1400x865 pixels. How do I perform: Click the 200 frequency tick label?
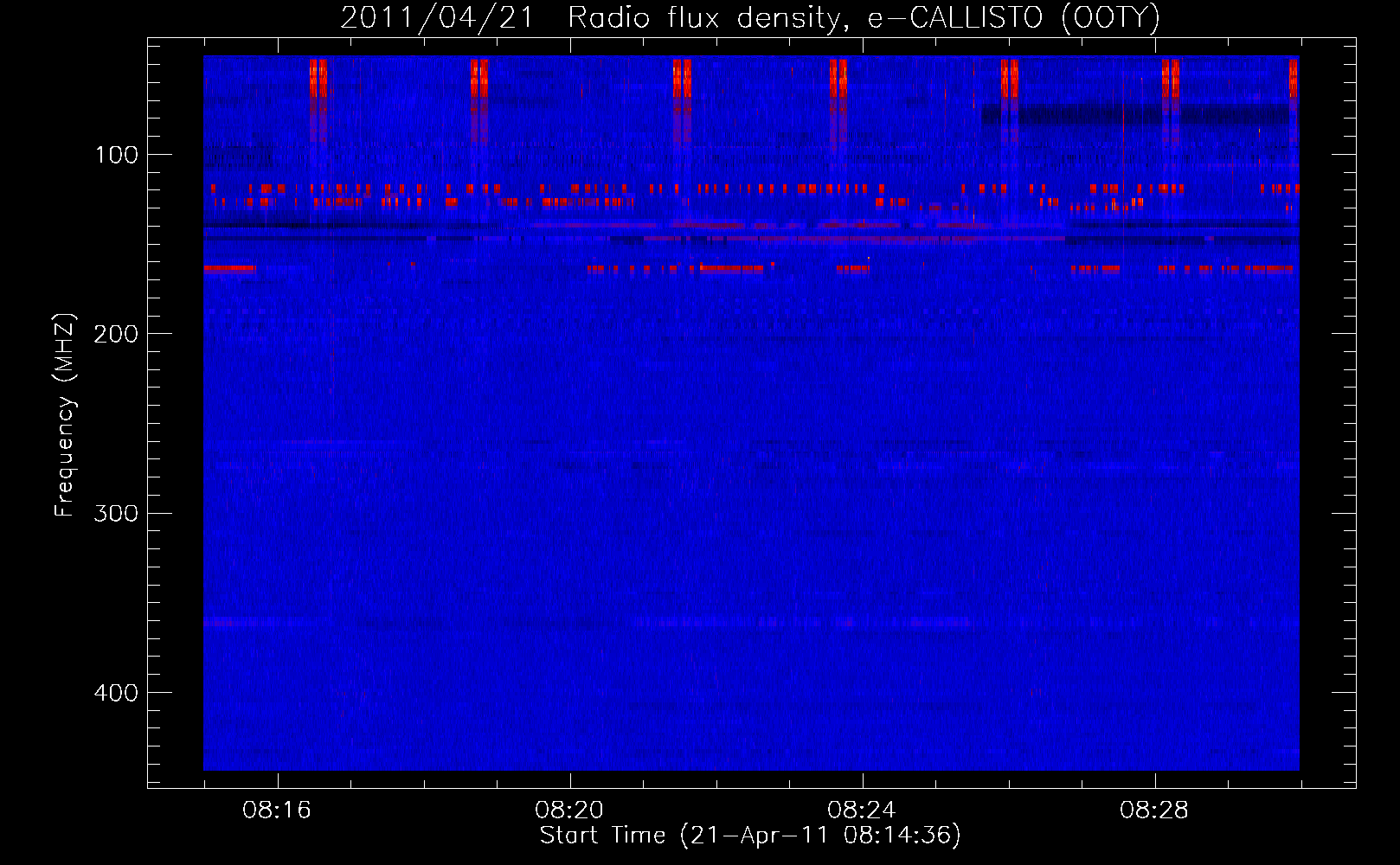tap(116, 334)
